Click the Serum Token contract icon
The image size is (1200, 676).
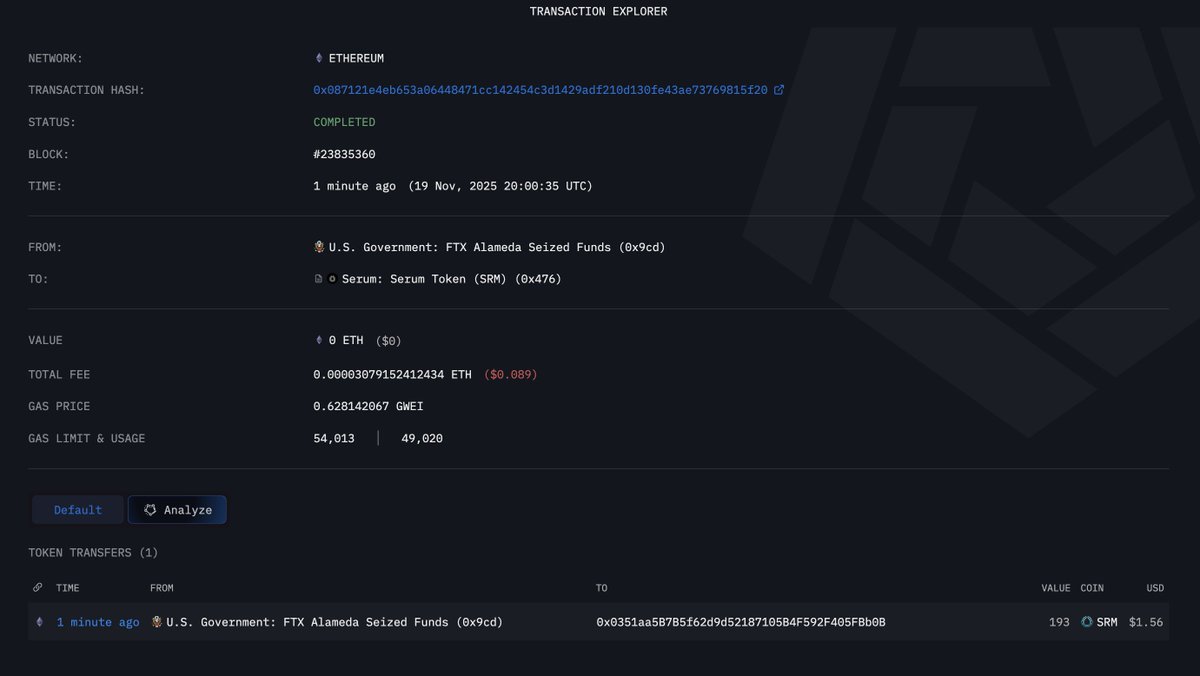(320, 279)
